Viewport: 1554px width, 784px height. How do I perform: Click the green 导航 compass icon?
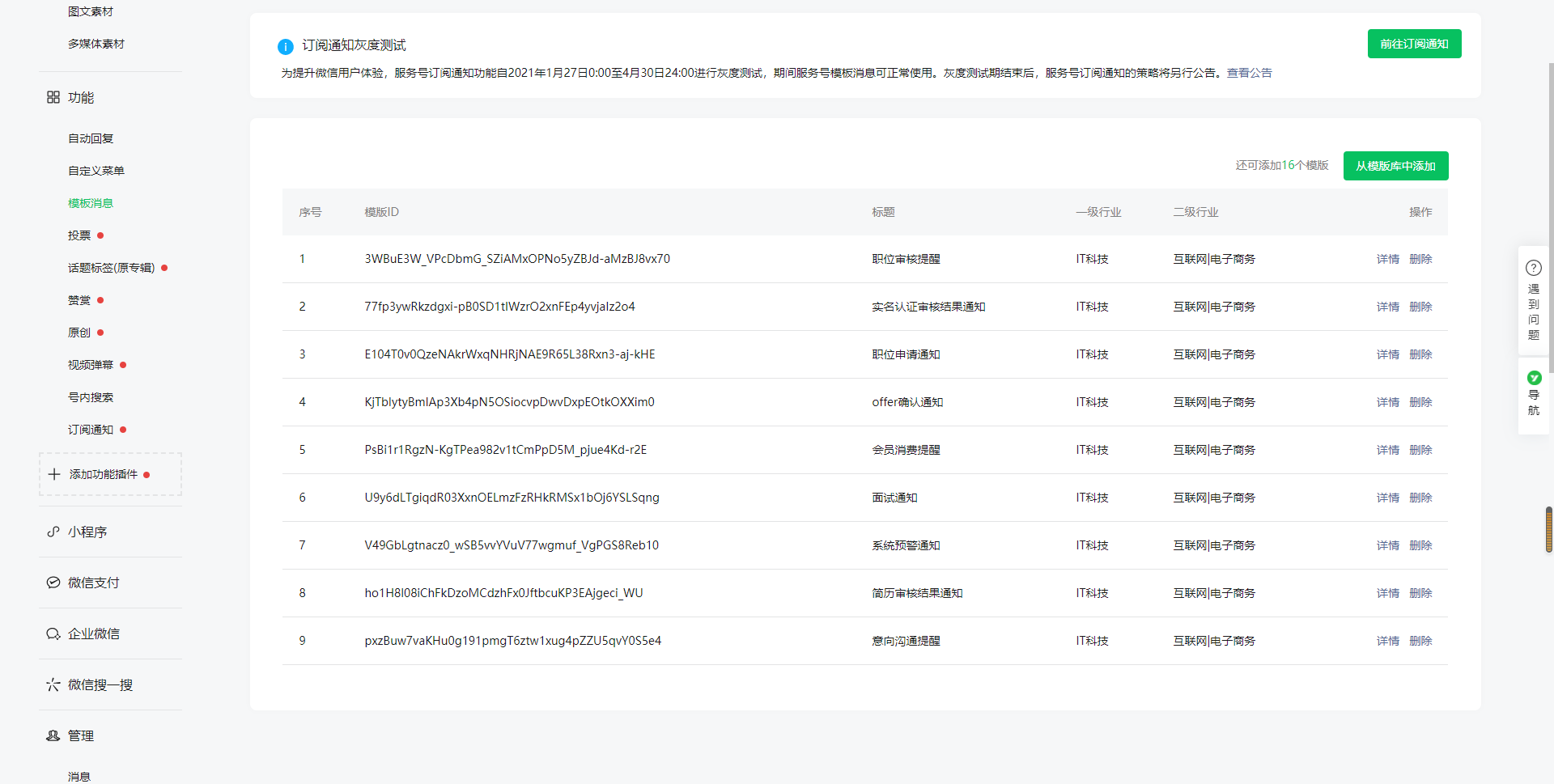(x=1534, y=378)
